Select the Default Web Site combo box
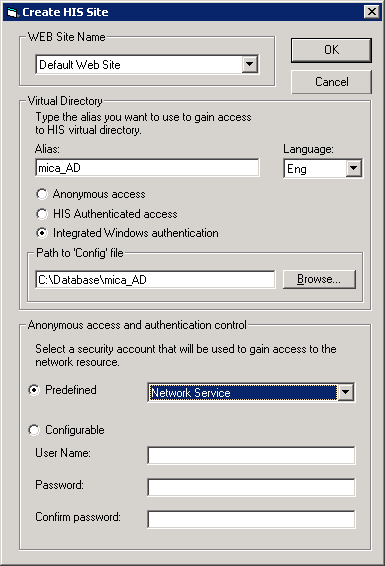 click(x=147, y=65)
